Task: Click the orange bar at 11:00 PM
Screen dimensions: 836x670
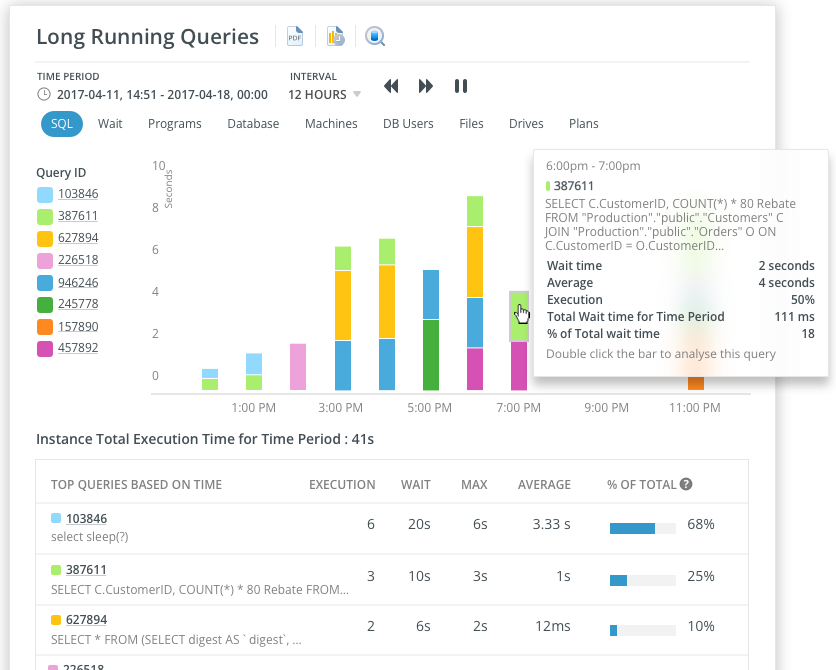Action: [696, 383]
